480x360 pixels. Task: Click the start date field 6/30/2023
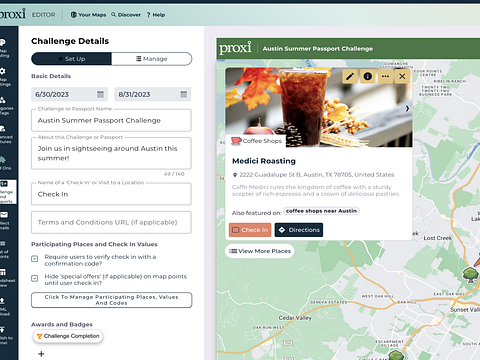click(x=69, y=94)
